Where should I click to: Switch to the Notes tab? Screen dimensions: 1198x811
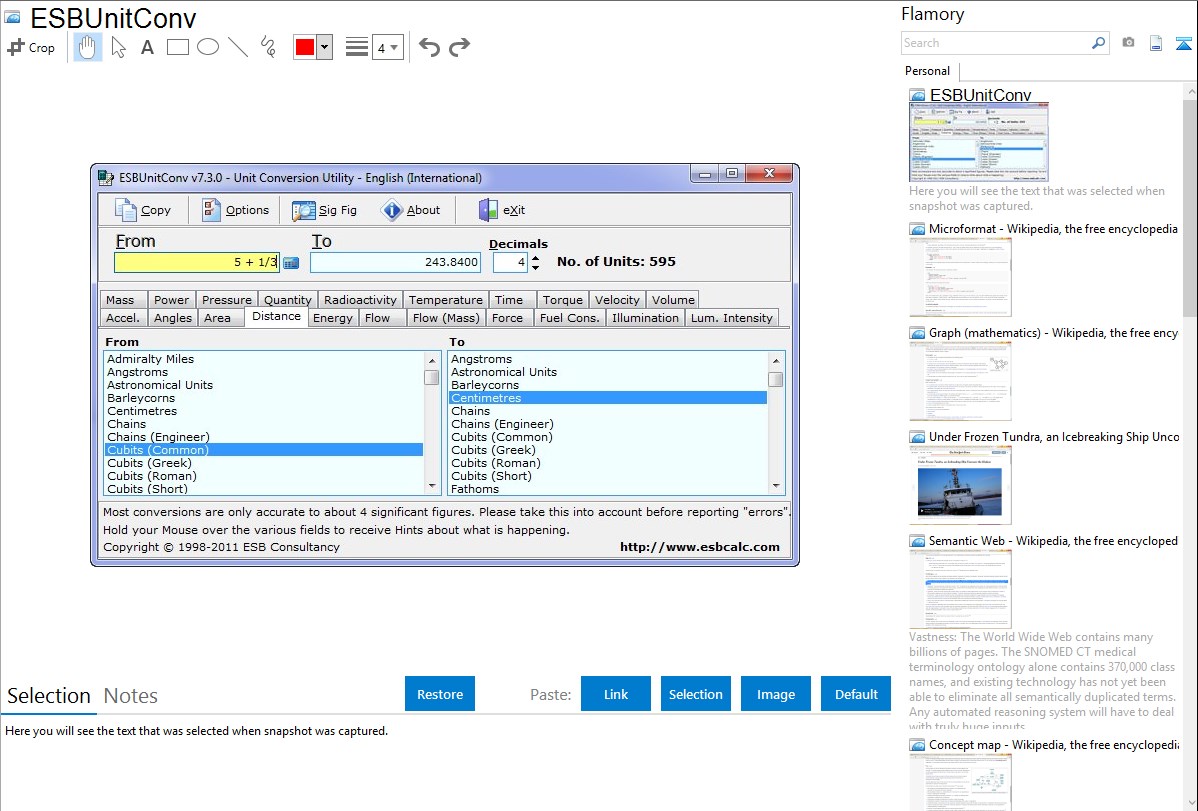pos(130,696)
